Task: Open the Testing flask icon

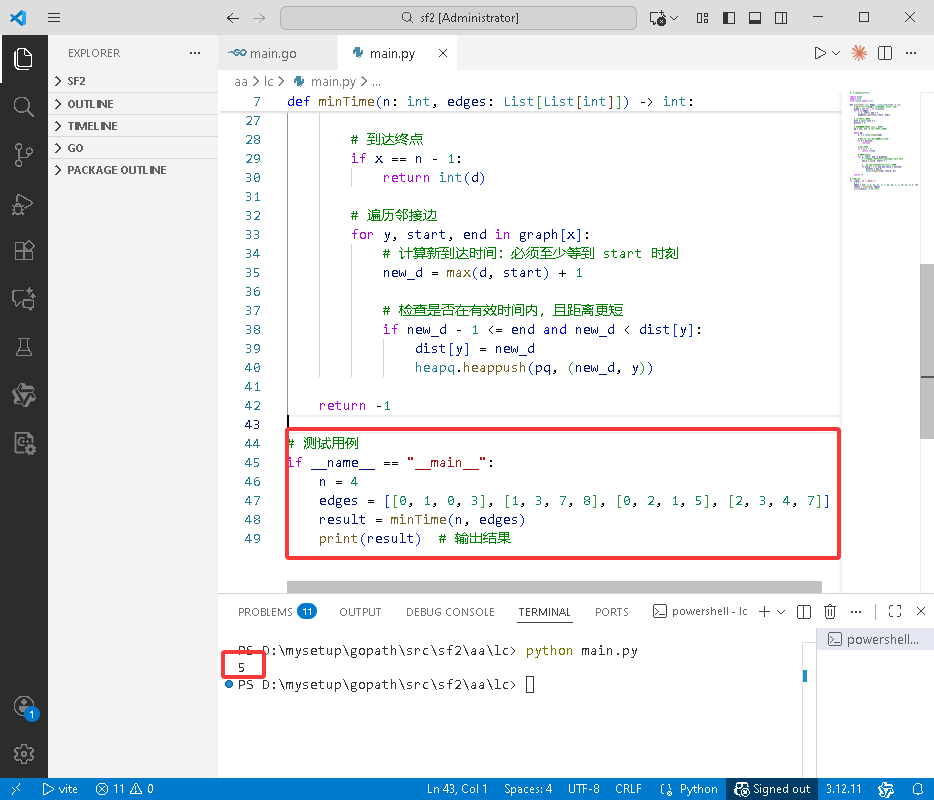Action: (x=23, y=347)
